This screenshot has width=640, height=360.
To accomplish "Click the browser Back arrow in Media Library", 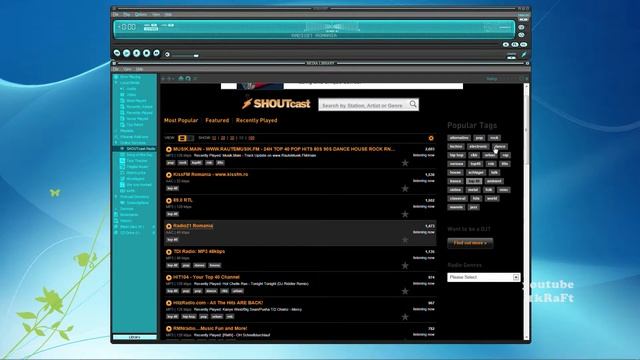I will 163,78.
